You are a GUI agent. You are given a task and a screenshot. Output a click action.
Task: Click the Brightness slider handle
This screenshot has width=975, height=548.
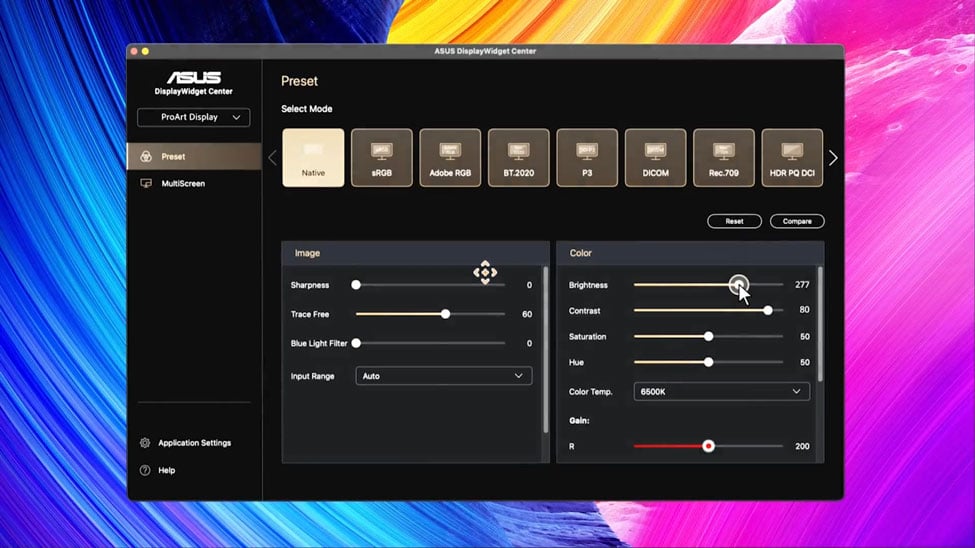click(x=739, y=285)
